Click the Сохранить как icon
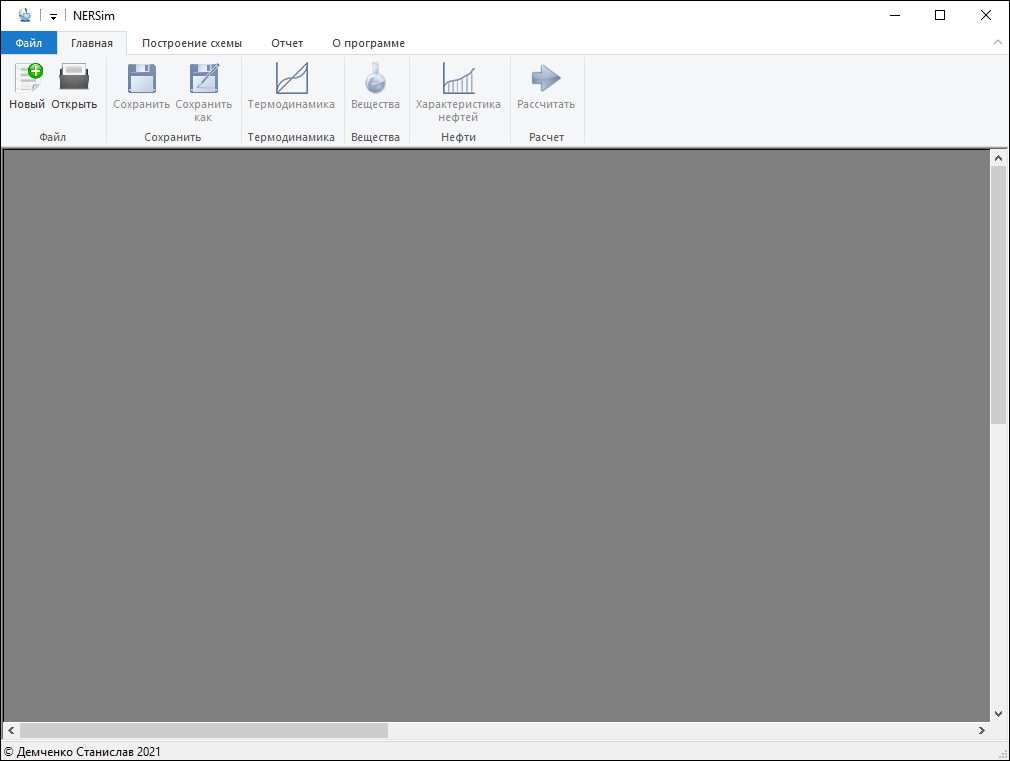The image size is (1010, 761). [x=204, y=78]
